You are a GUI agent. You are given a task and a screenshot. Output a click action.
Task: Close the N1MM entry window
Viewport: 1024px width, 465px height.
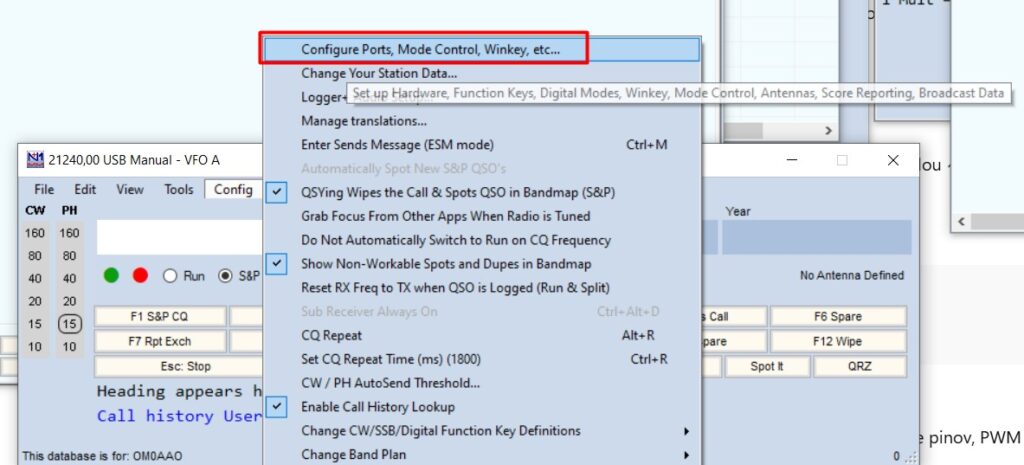pyautogui.click(x=893, y=160)
